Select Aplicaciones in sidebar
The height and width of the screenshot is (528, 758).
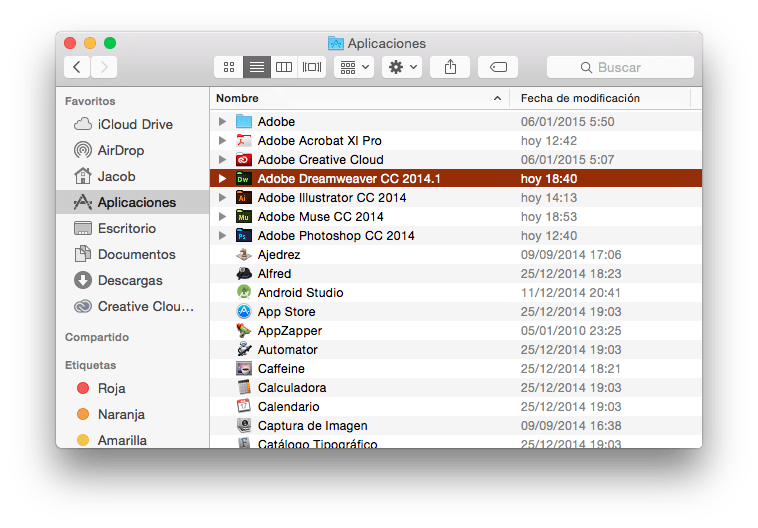coord(133,202)
